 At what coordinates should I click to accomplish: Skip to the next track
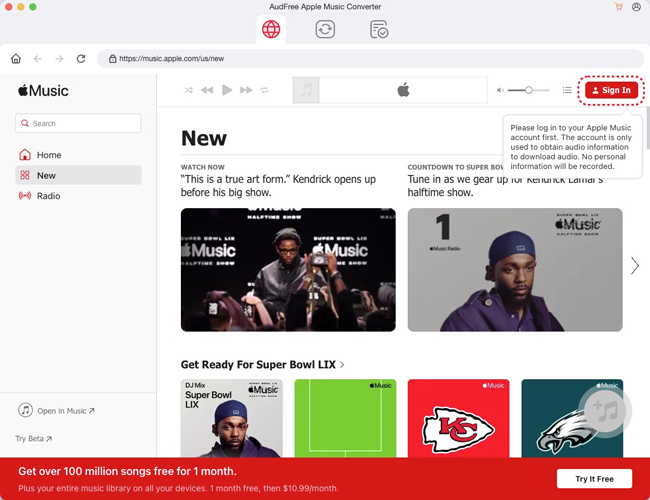246,90
